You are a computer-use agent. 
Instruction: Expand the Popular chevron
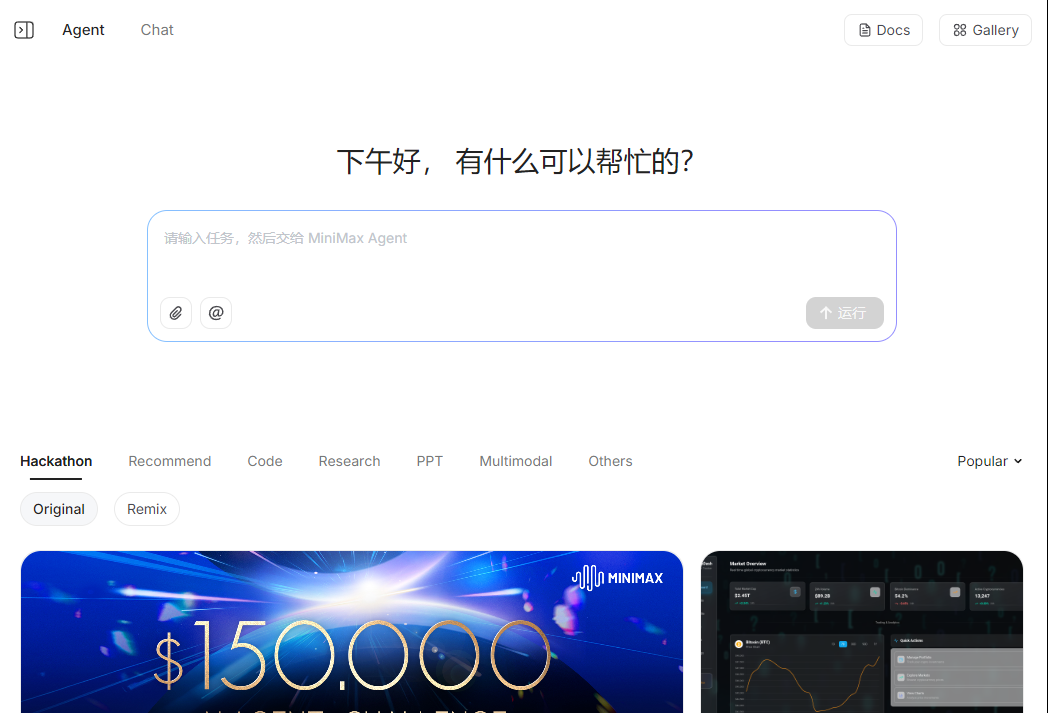click(x=1017, y=461)
